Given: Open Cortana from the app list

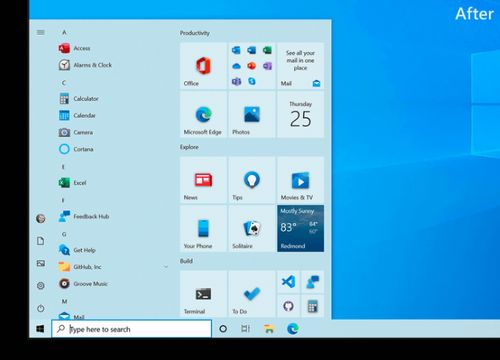Looking at the screenshot, I should (x=76, y=149).
